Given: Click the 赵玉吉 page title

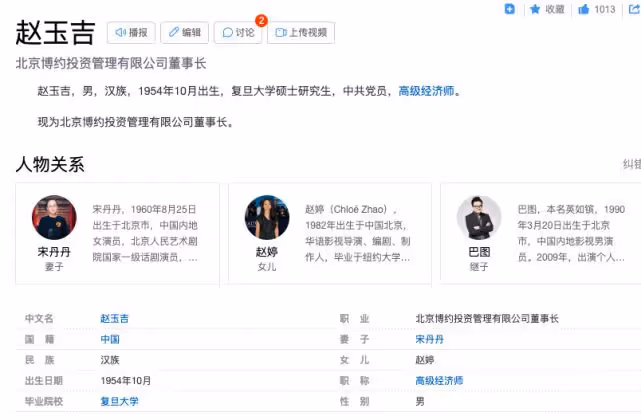Looking at the screenshot, I should 55,33.
